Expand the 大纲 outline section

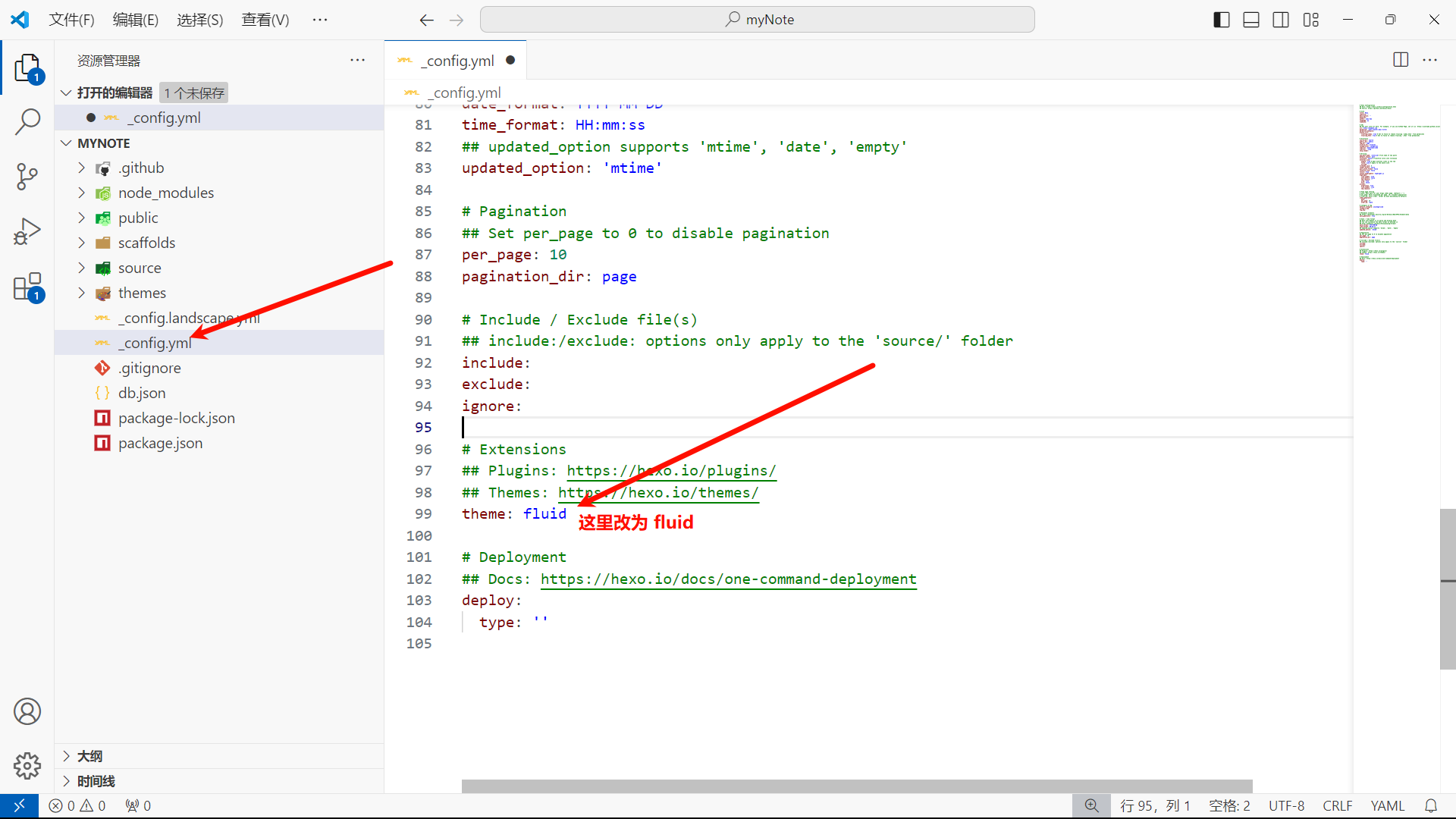(x=89, y=756)
